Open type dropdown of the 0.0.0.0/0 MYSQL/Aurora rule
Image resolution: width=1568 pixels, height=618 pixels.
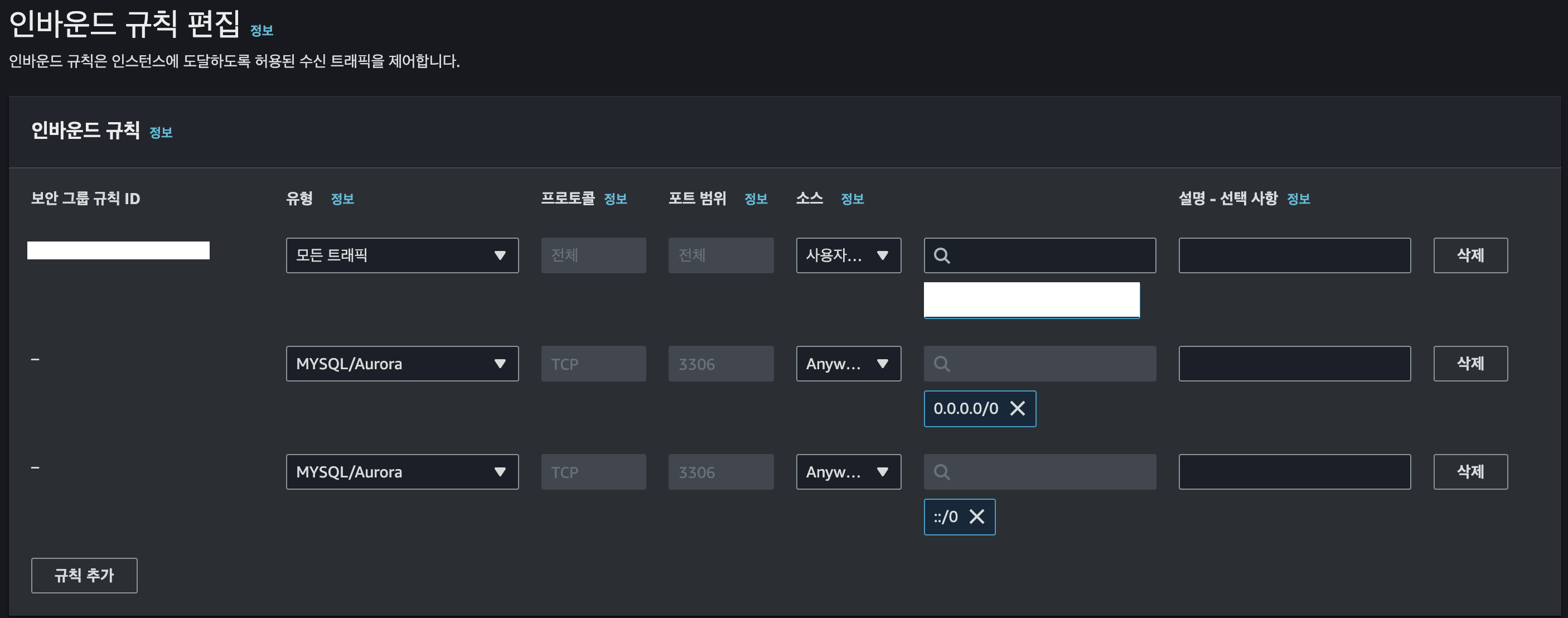(403, 364)
